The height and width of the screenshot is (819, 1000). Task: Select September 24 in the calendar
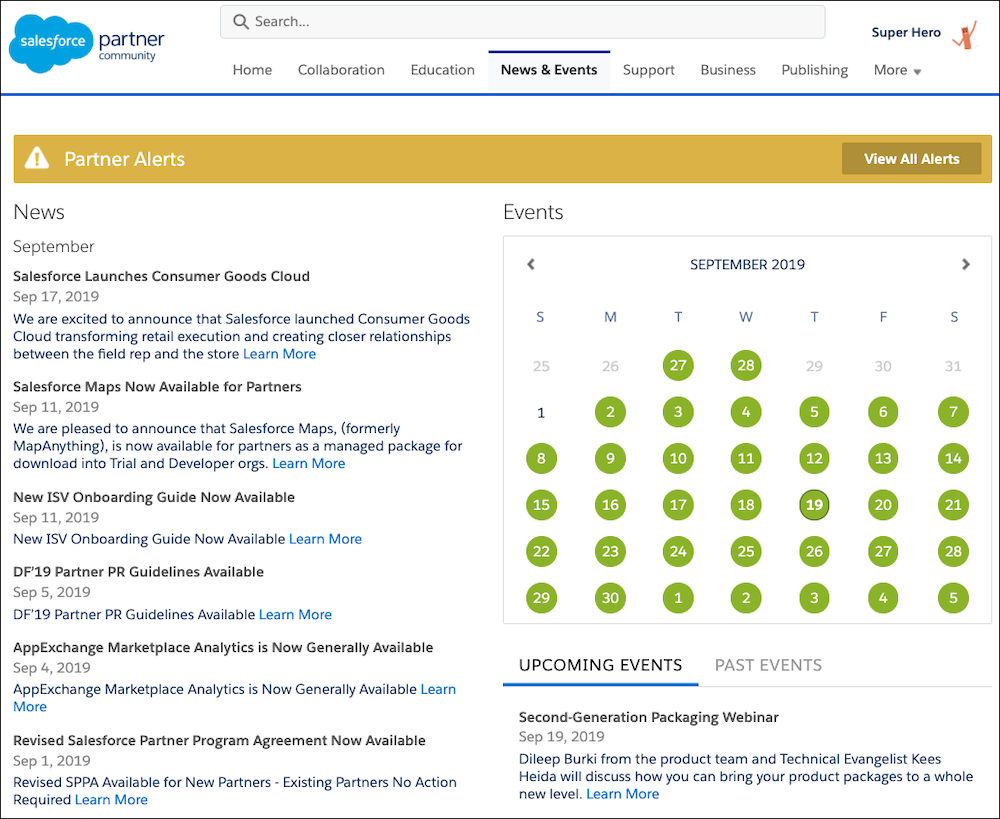678,552
